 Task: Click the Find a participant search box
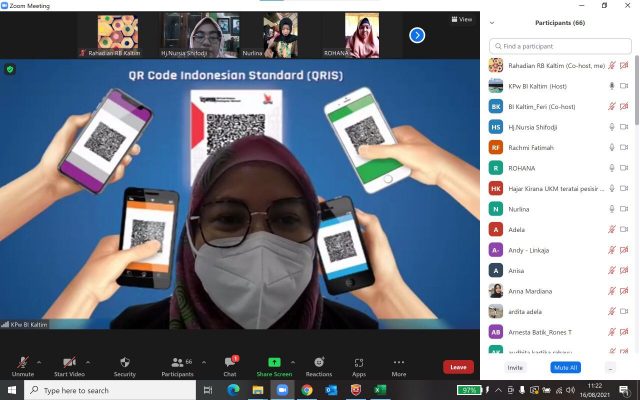coord(560,46)
